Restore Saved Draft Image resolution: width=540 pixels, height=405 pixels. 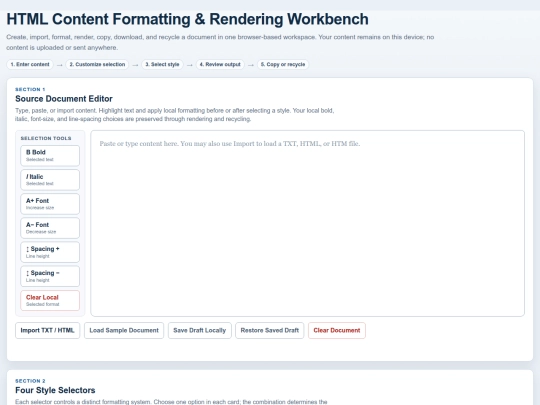pos(270,331)
